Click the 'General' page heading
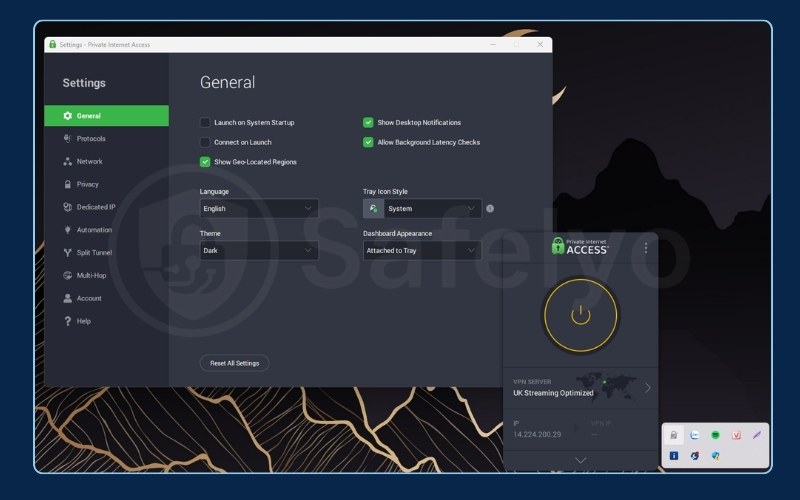The image size is (800, 500). [227, 82]
